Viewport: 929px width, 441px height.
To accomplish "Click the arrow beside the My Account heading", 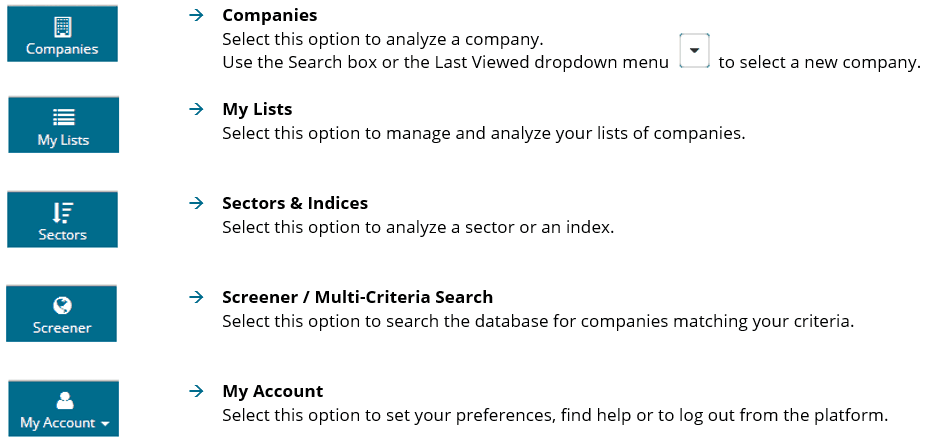I will click(x=196, y=391).
